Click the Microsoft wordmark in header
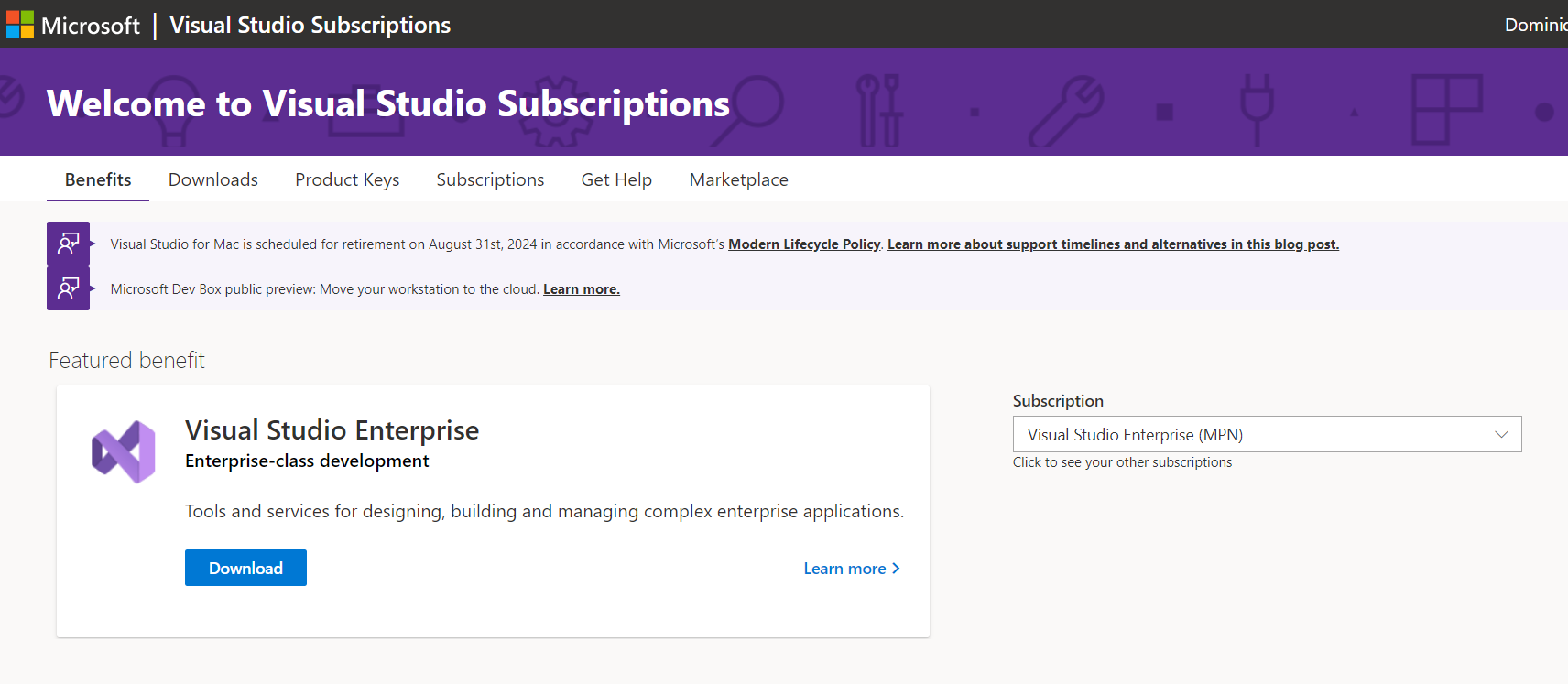This screenshot has height=684, width=1568. (x=91, y=26)
